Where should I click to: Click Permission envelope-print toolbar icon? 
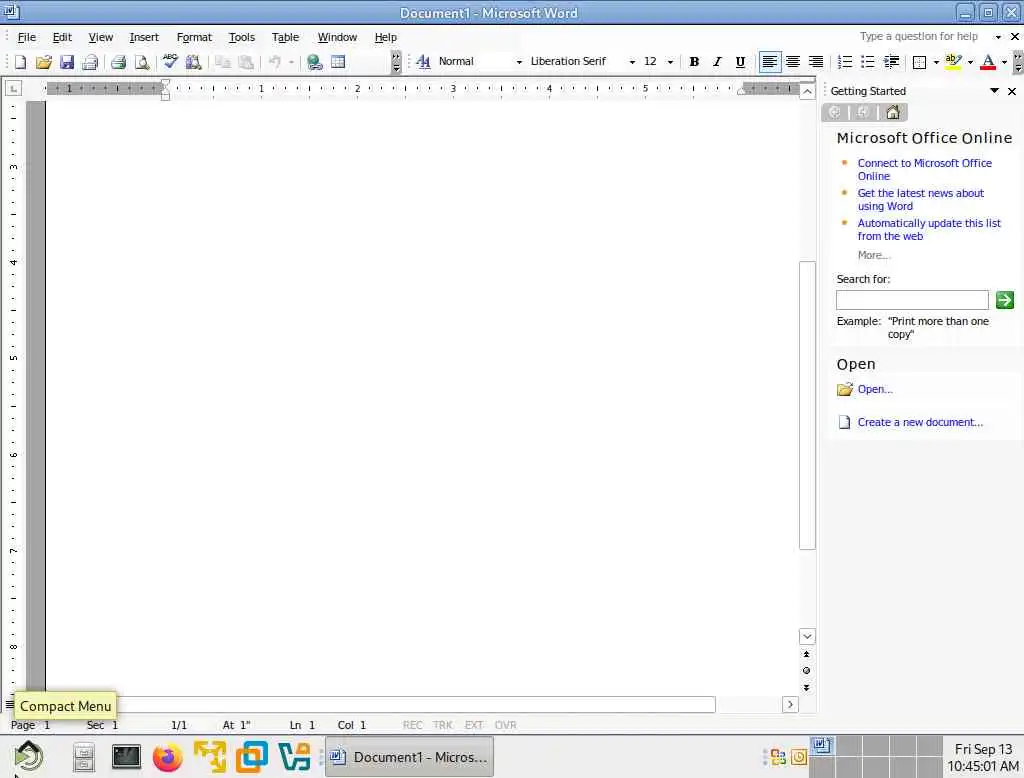point(89,62)
